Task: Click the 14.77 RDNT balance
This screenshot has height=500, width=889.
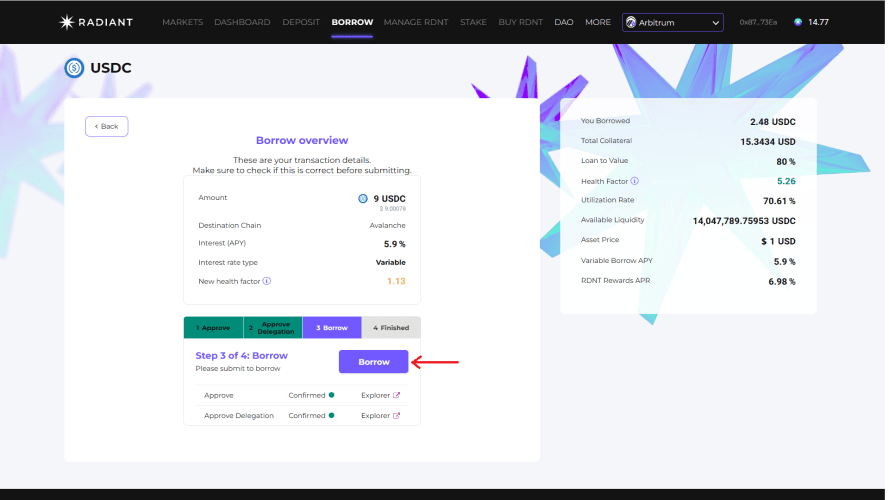Action: (818, 22)
